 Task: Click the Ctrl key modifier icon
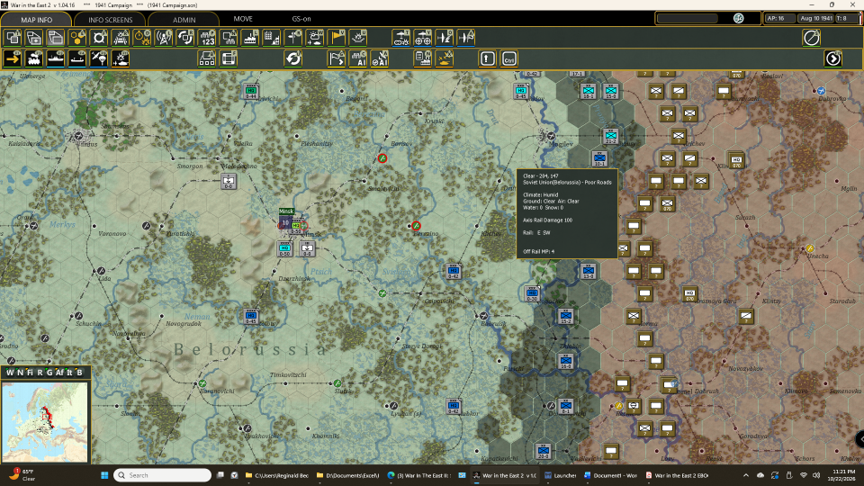pyautogui.click(x=509, y=58)
